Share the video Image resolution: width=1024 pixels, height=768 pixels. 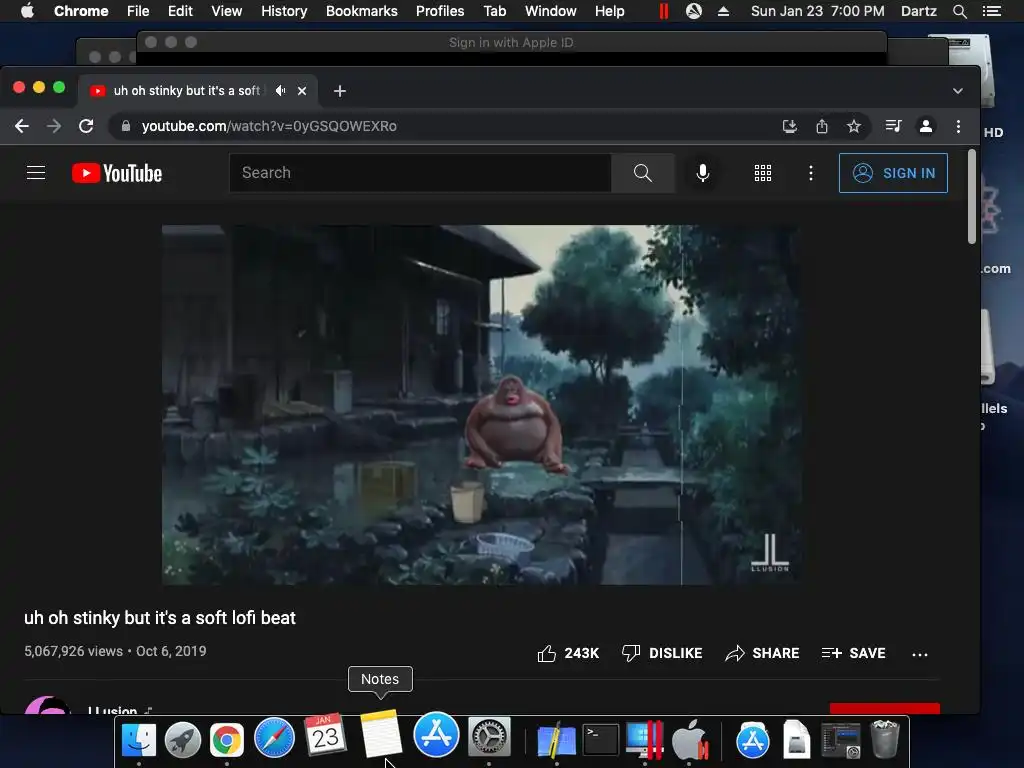point(762,653)
